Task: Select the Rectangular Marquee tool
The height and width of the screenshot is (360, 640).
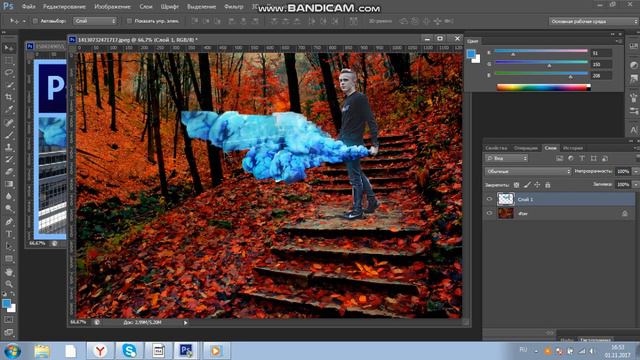Action: point(9,60)
